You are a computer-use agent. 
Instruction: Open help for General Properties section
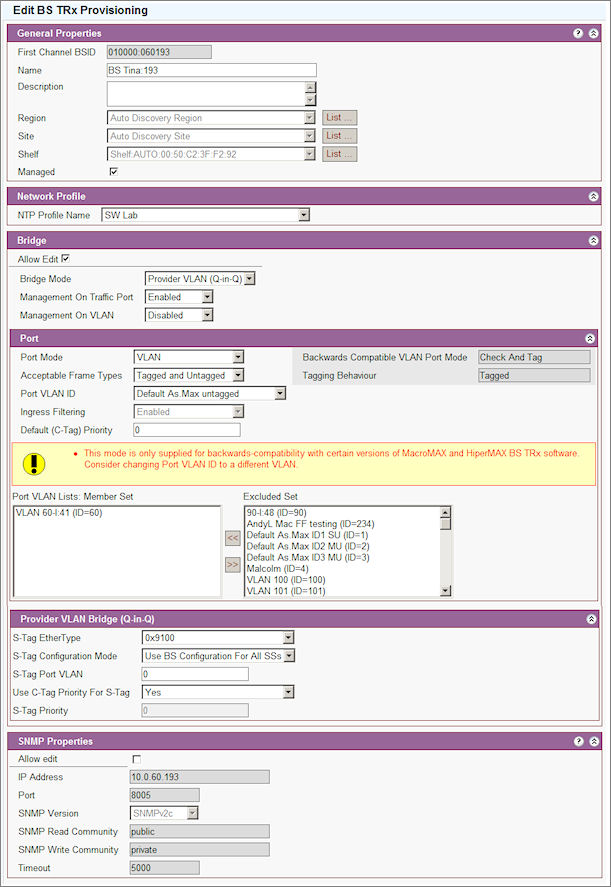click(578, 33)
